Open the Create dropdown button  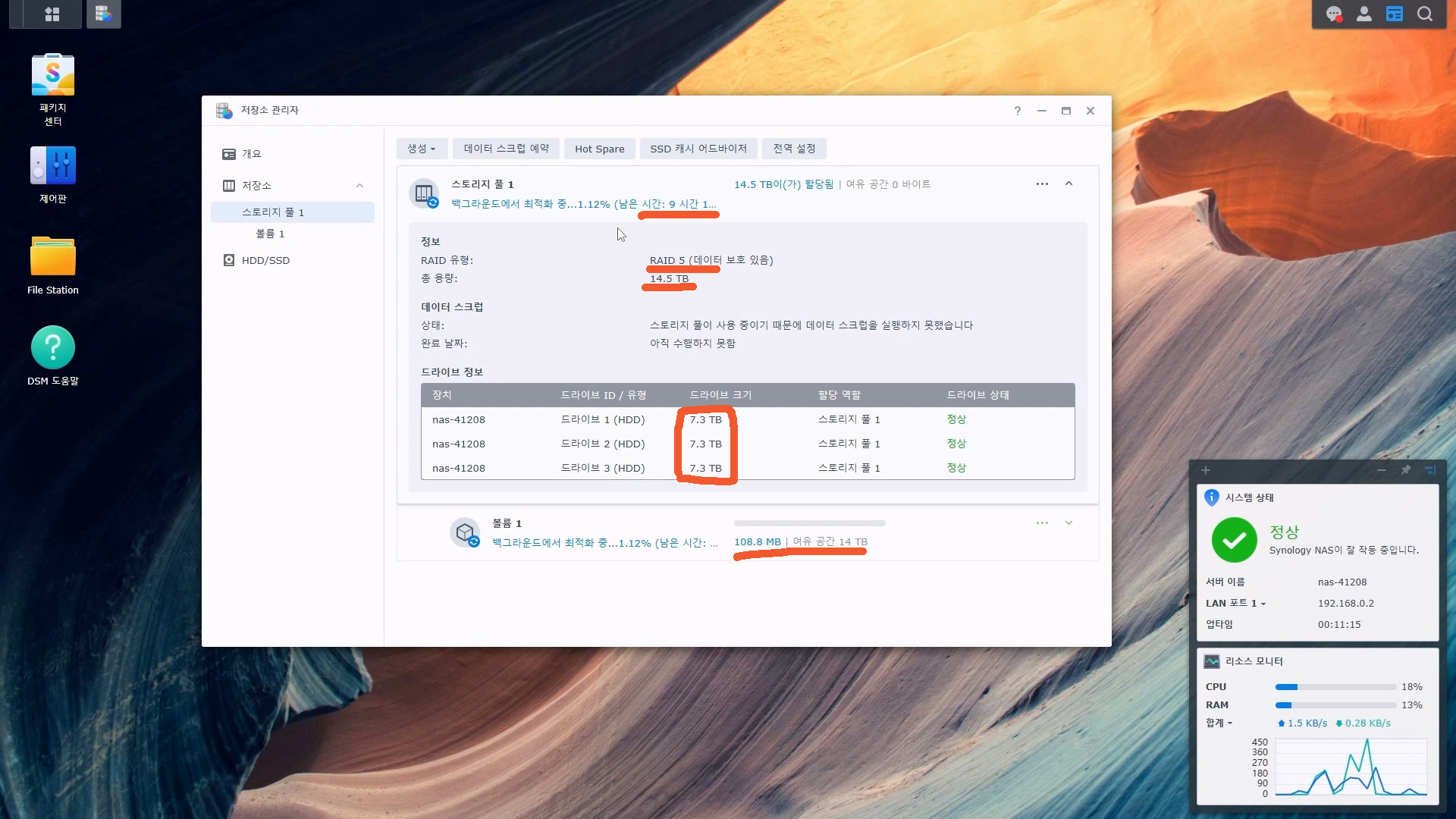tap(422, 149)
